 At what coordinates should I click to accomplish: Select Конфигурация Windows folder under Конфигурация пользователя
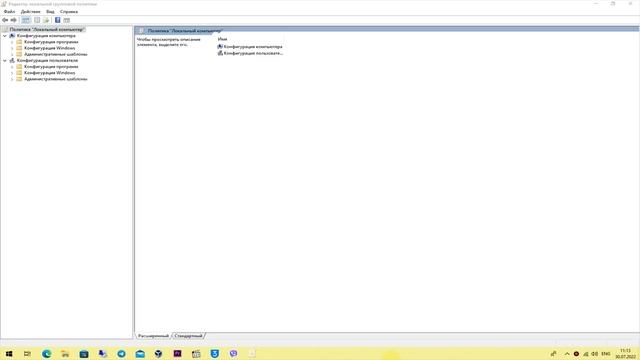tap(49, 73)
